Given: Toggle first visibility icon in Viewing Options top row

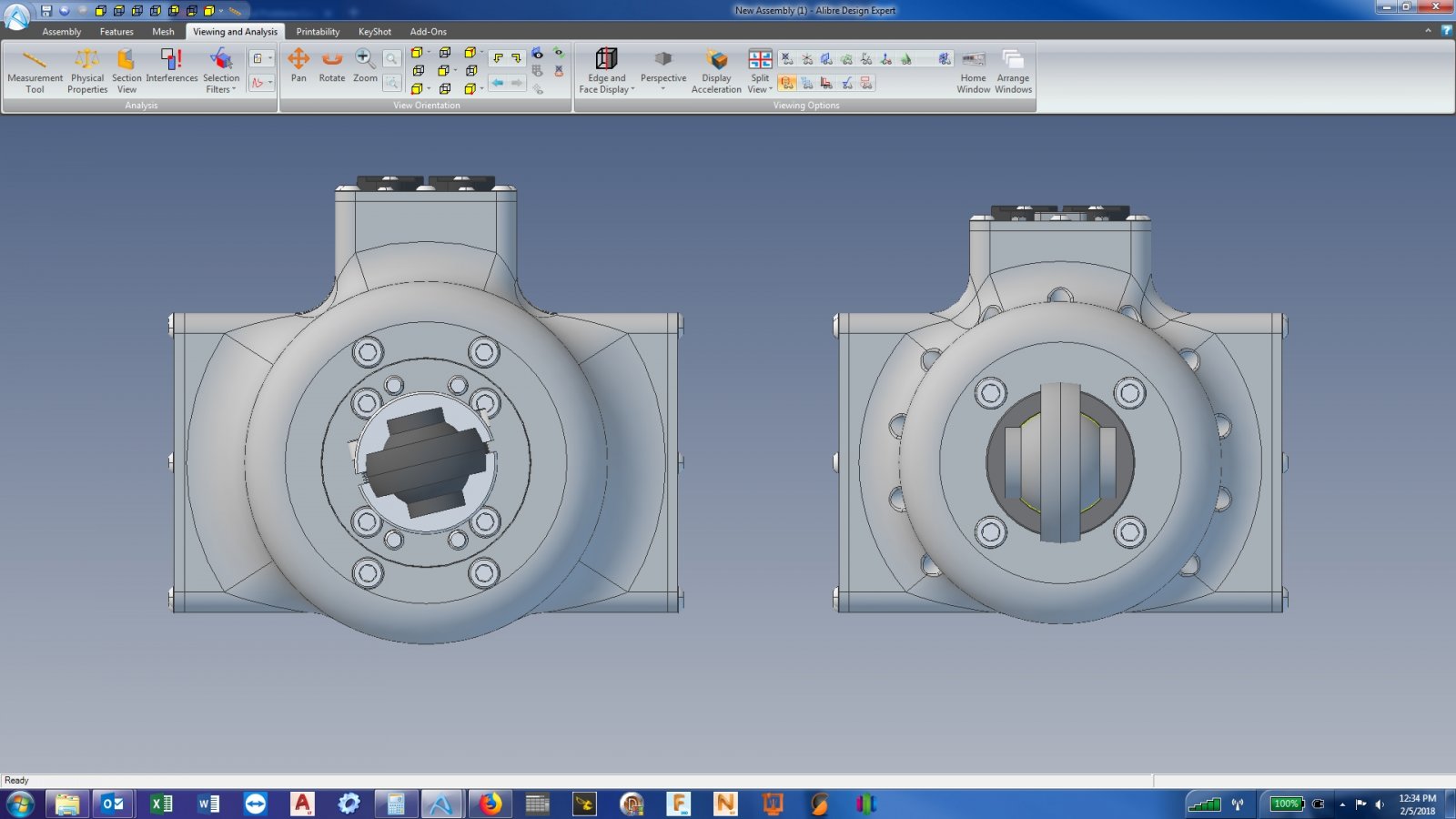Looking at the screenshot, I should (x=787, y=58).
